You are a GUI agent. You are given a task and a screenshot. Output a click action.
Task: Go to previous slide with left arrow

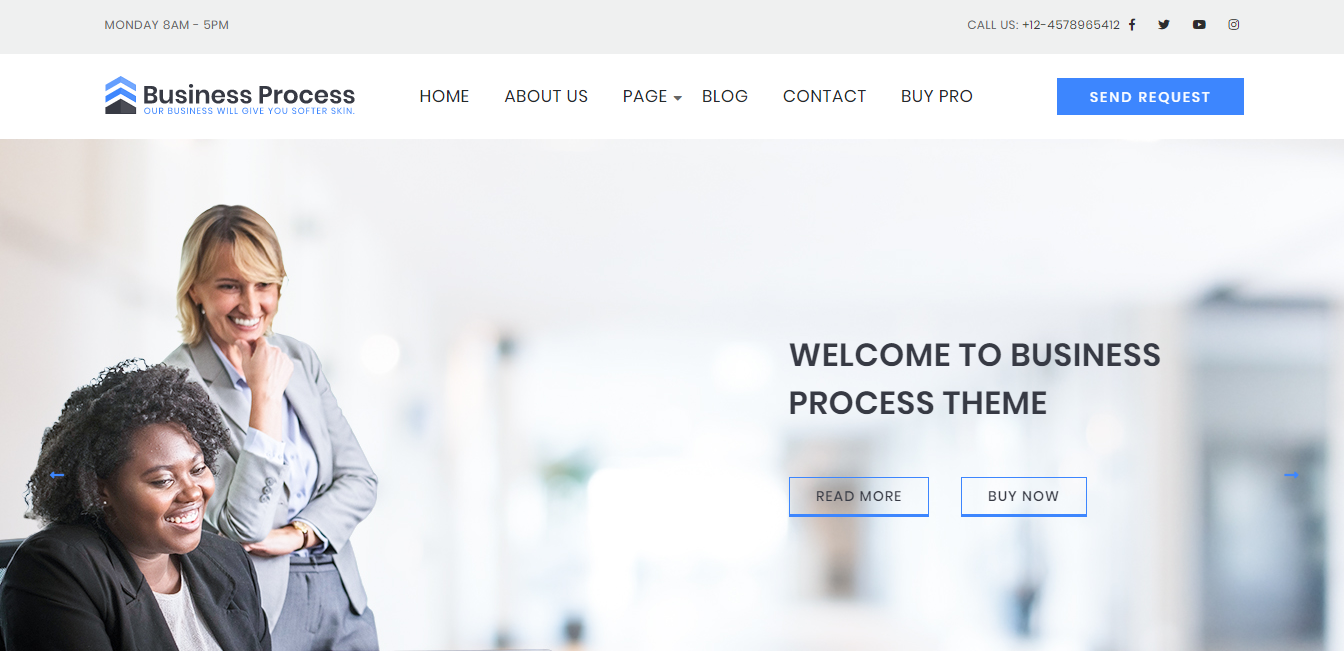click(57, 475)
